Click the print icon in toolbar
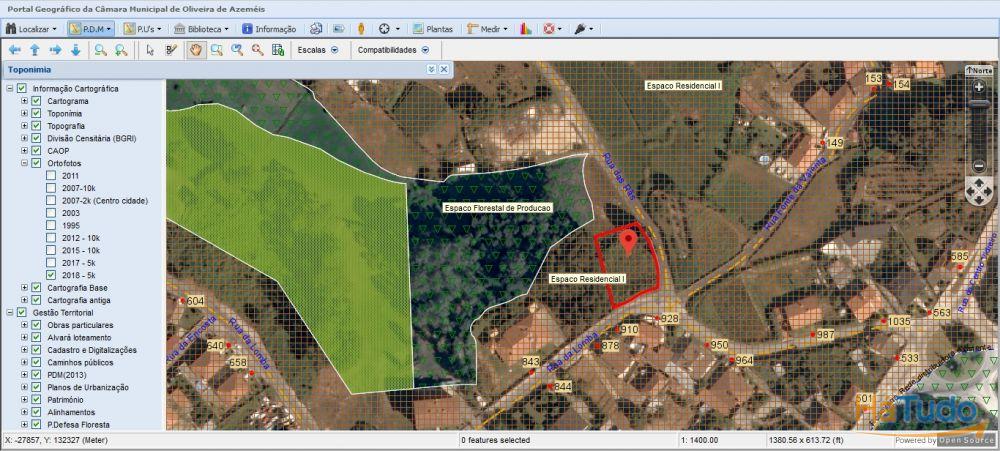The width and height of the screenshot is (1000, 451). point(316,29)
